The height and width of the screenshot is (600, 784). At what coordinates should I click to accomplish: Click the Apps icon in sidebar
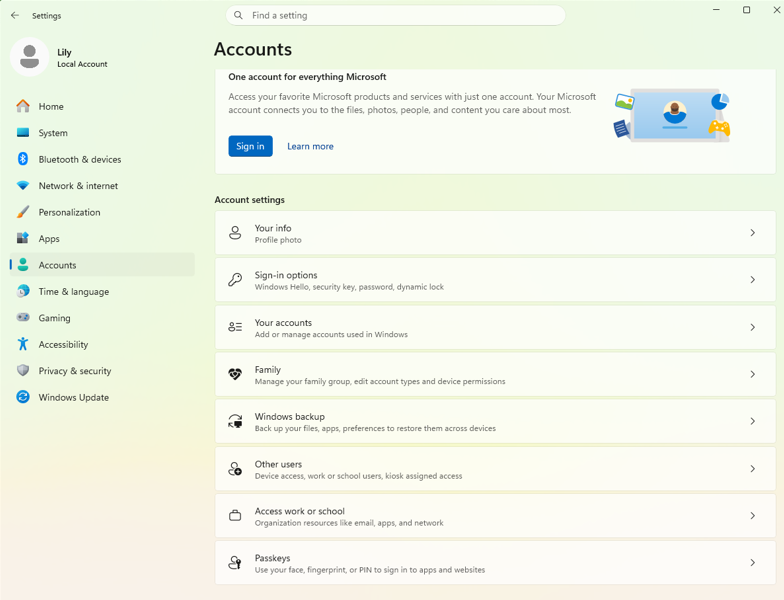pos(22,238)
